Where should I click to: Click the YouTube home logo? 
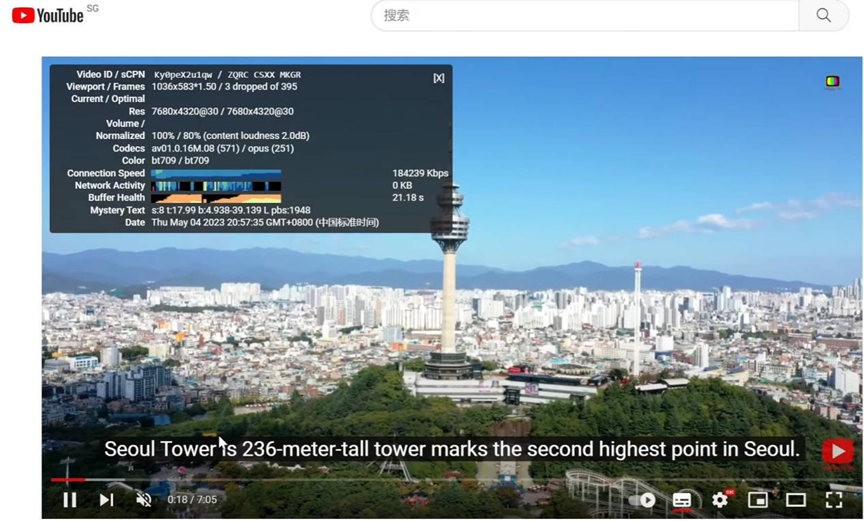(x=48, y=15)
